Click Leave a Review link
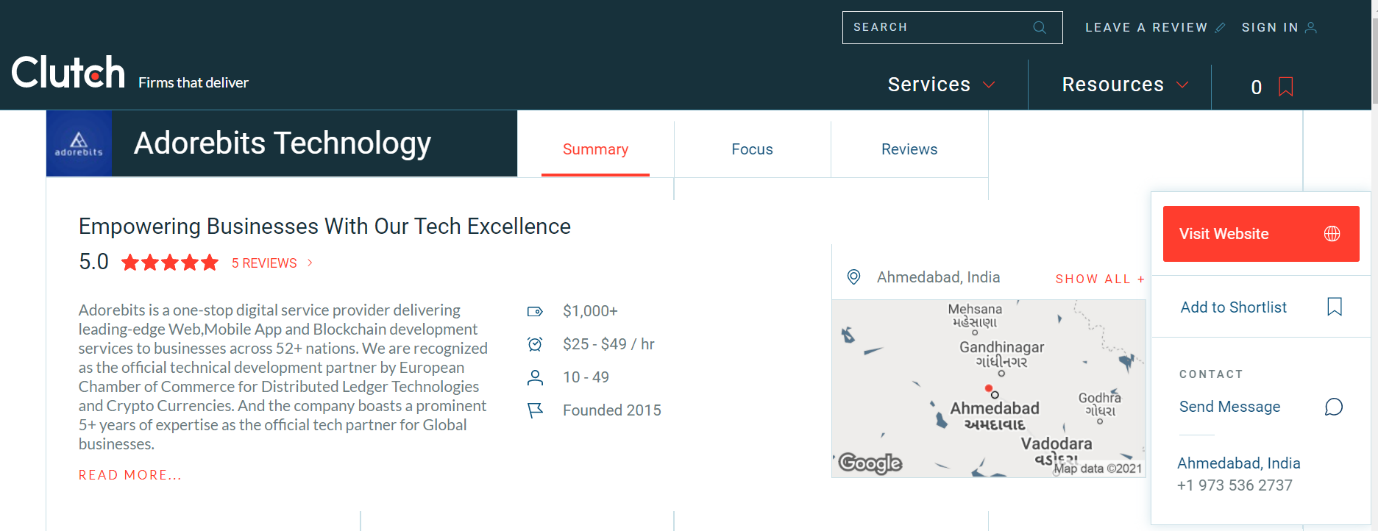The width and height of the screenshot is (1378, 531). click(x=1146, y=28)
